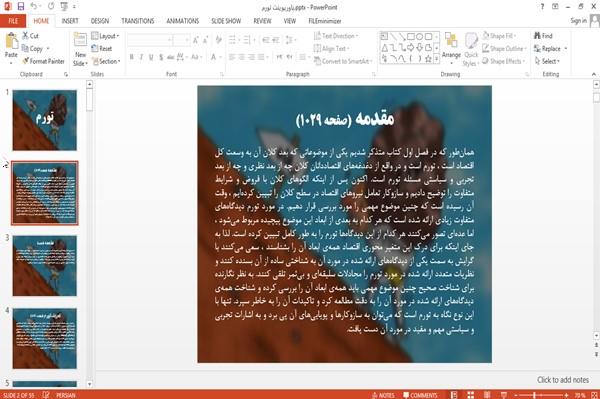Switch to Reading view icon in status bar

[487, 395]
